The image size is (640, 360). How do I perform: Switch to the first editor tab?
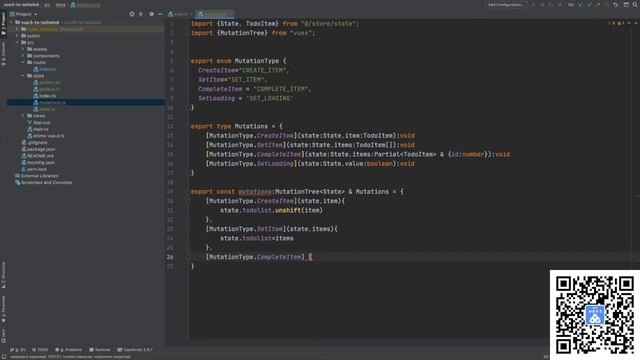point(180,14)
